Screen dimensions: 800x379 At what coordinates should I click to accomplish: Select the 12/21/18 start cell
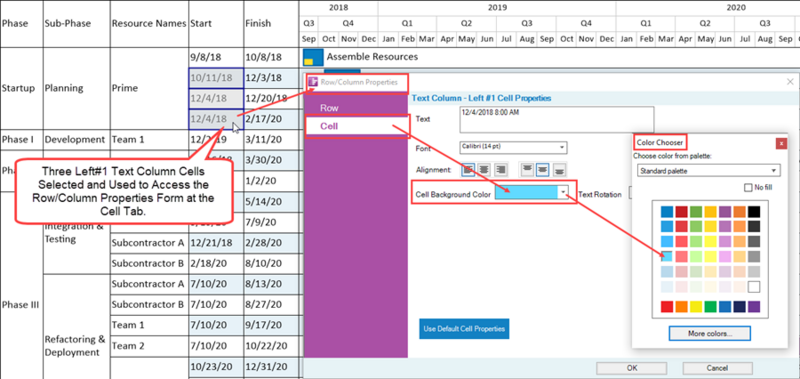[216, 243]
